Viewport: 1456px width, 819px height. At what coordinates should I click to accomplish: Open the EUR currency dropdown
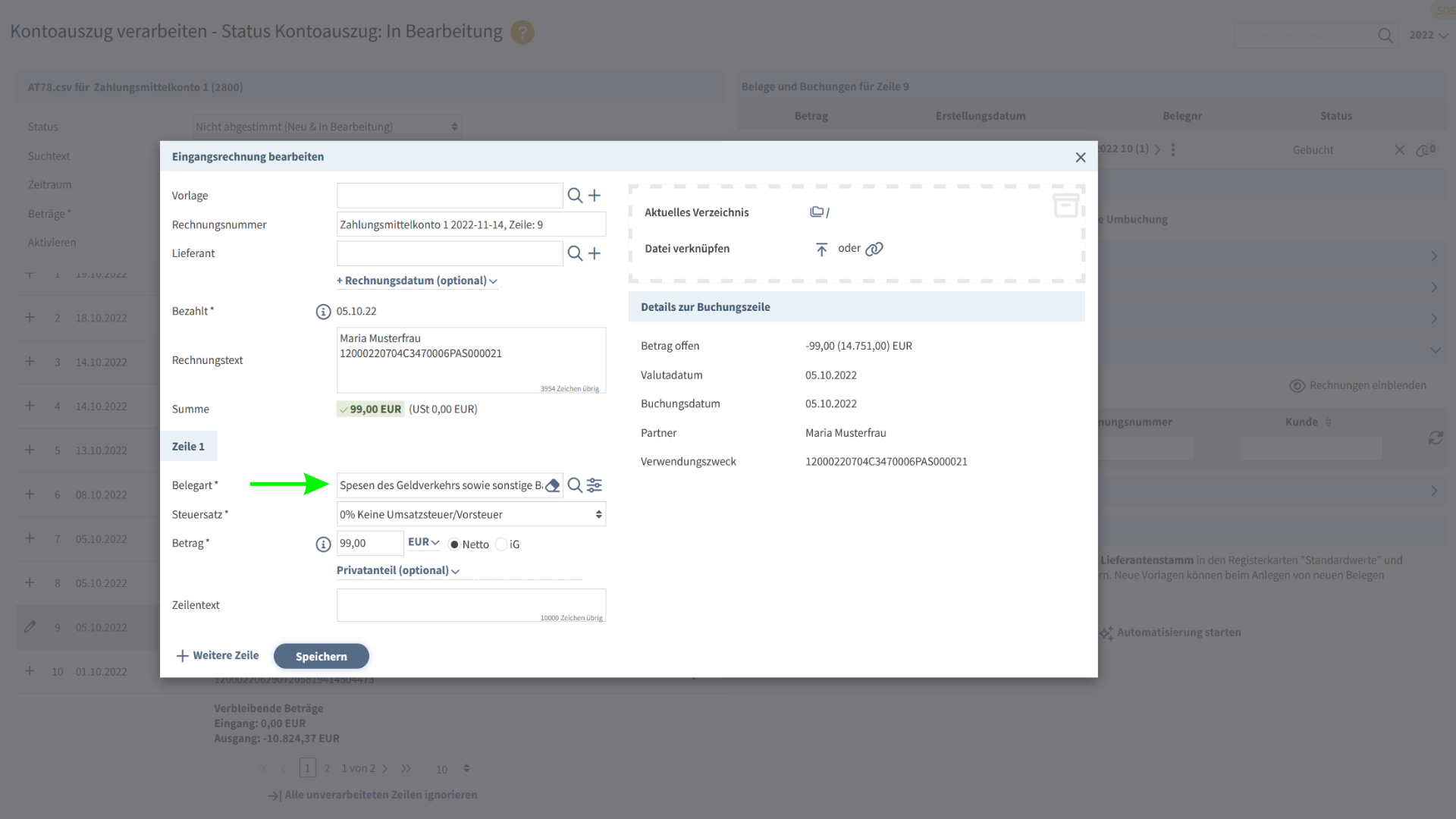(423, 542)
